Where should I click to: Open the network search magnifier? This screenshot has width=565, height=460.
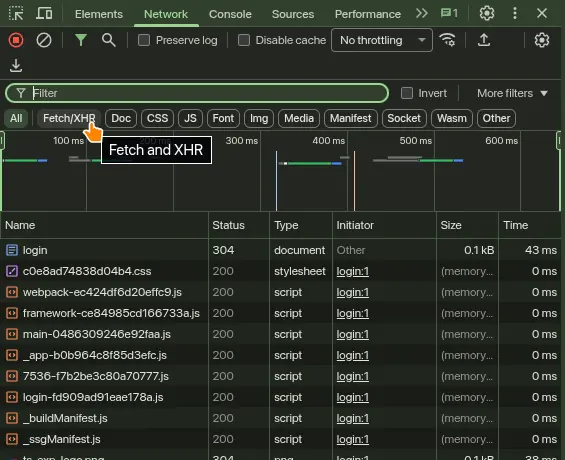point(108,40)
